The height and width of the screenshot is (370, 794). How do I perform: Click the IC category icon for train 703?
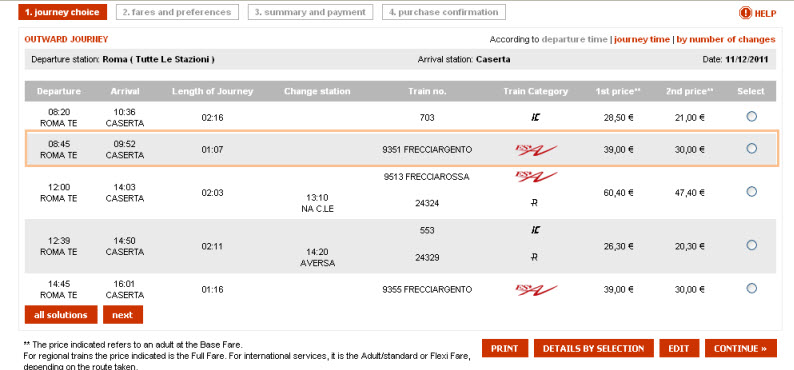(535, 118)
